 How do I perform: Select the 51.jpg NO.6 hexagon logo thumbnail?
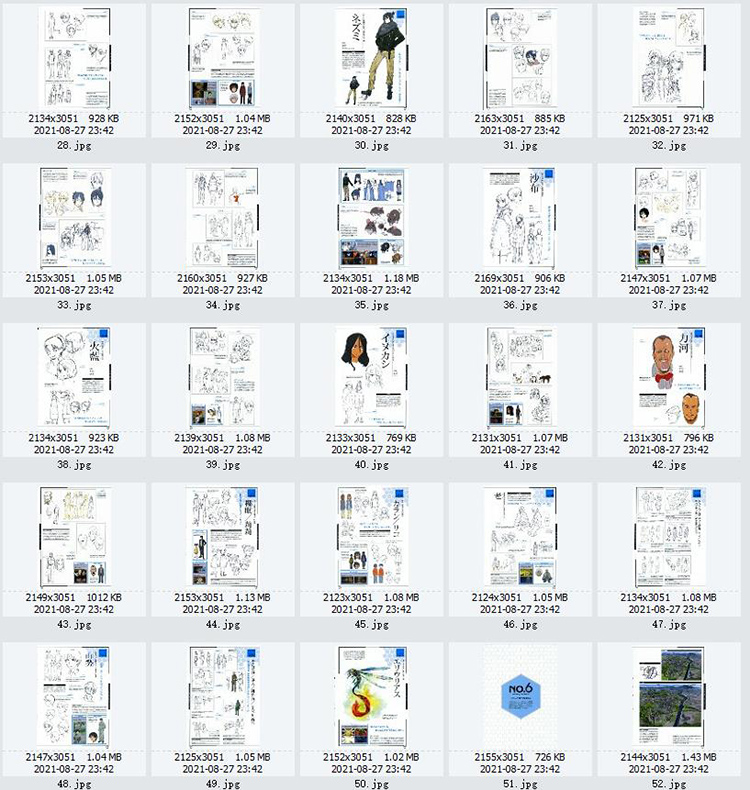tap(520, 696)
